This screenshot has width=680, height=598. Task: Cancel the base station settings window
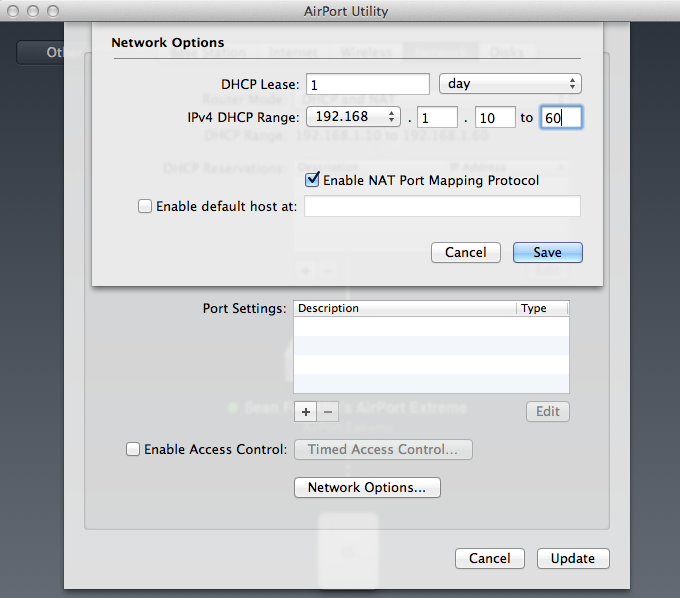[x=490, y=559]
